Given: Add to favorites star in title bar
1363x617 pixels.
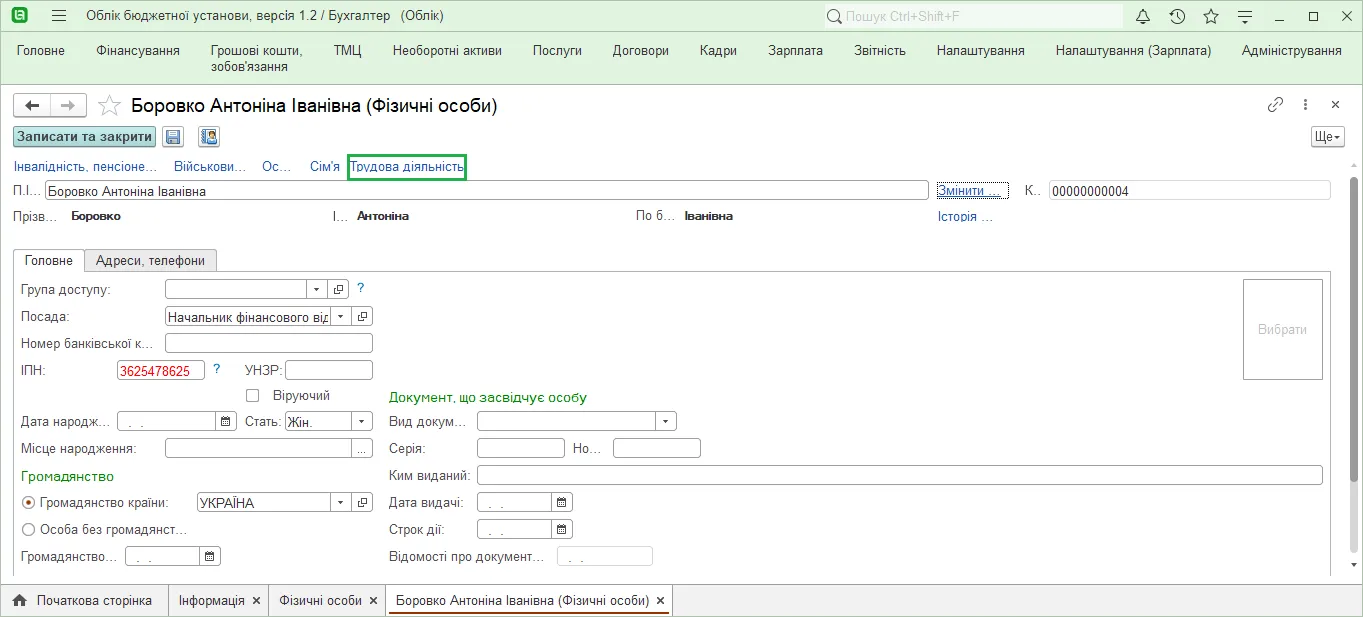Looking at the screenshot, I should [1211, 16].
